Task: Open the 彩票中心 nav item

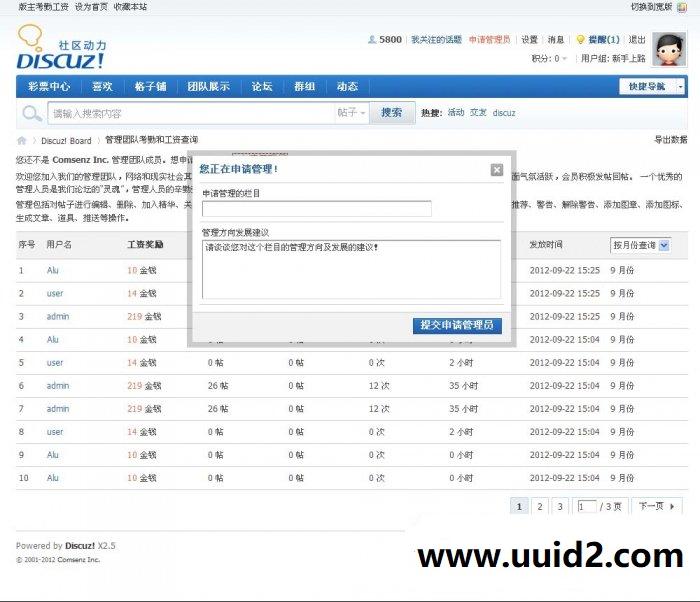Action: click(49, 87)
